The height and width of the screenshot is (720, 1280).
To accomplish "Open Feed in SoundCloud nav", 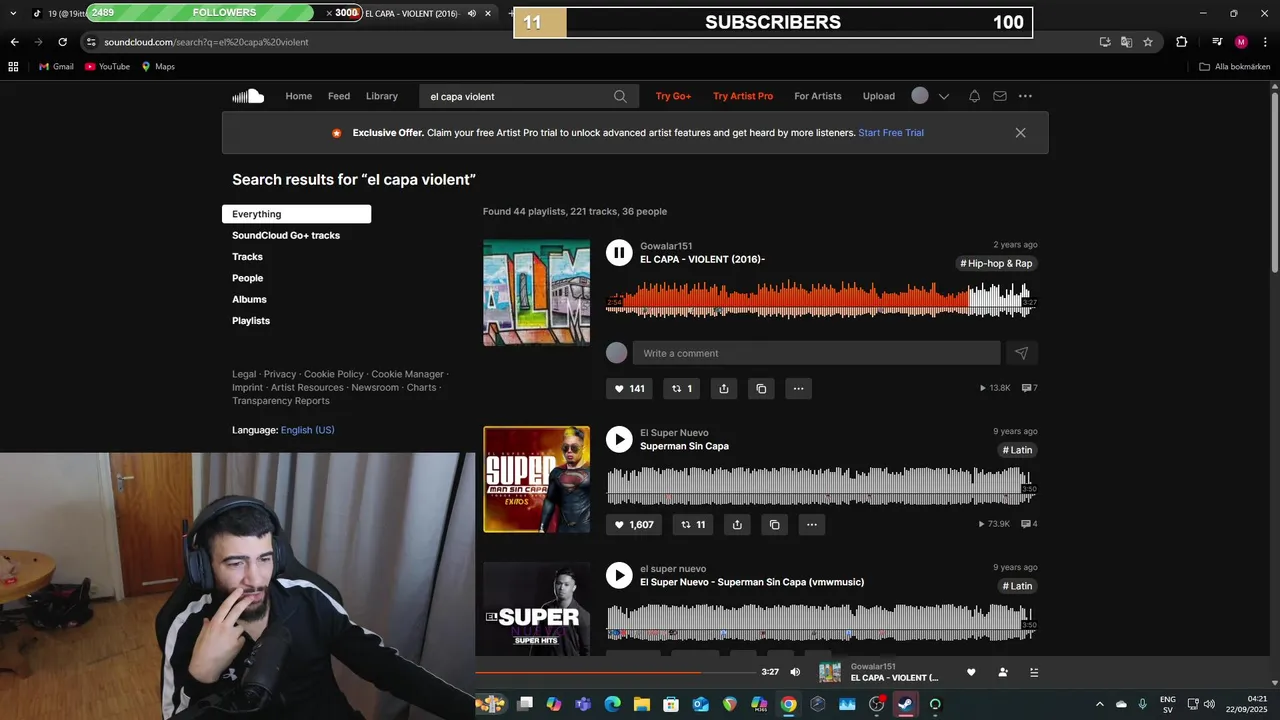I will (339, 96).
